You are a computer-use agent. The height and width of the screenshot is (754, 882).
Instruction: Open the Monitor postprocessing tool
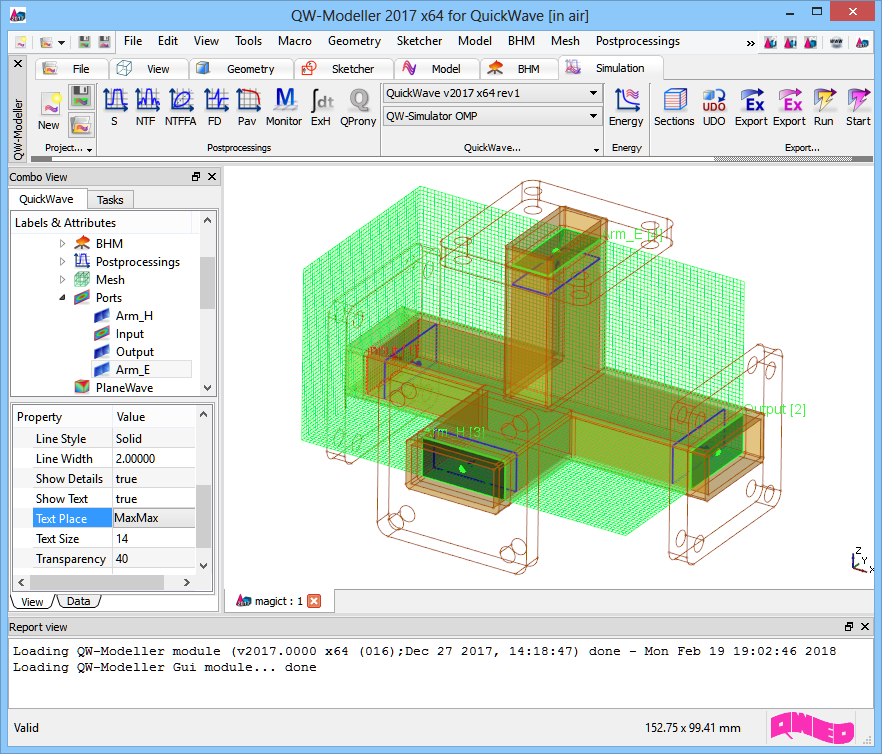284,106
